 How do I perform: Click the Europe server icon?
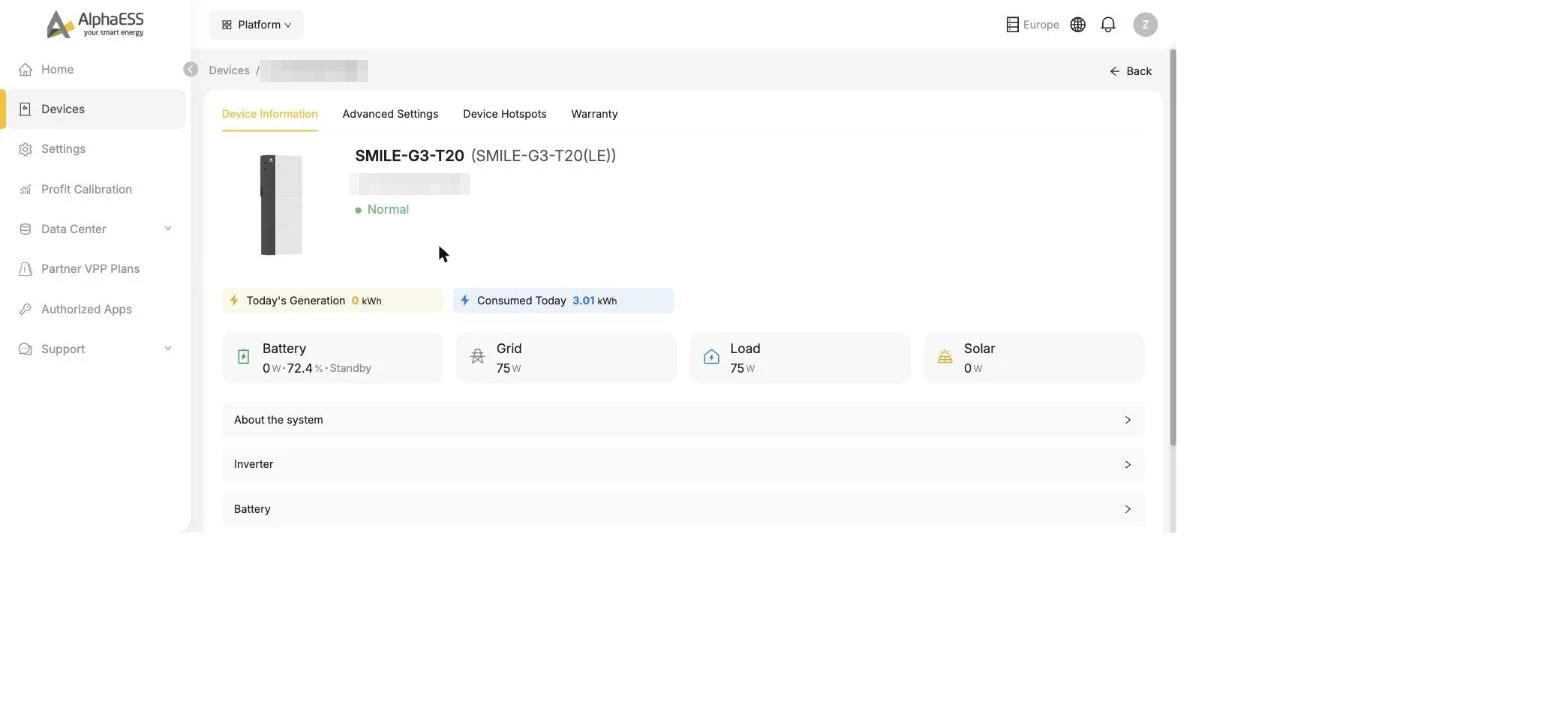[1012, 25]
